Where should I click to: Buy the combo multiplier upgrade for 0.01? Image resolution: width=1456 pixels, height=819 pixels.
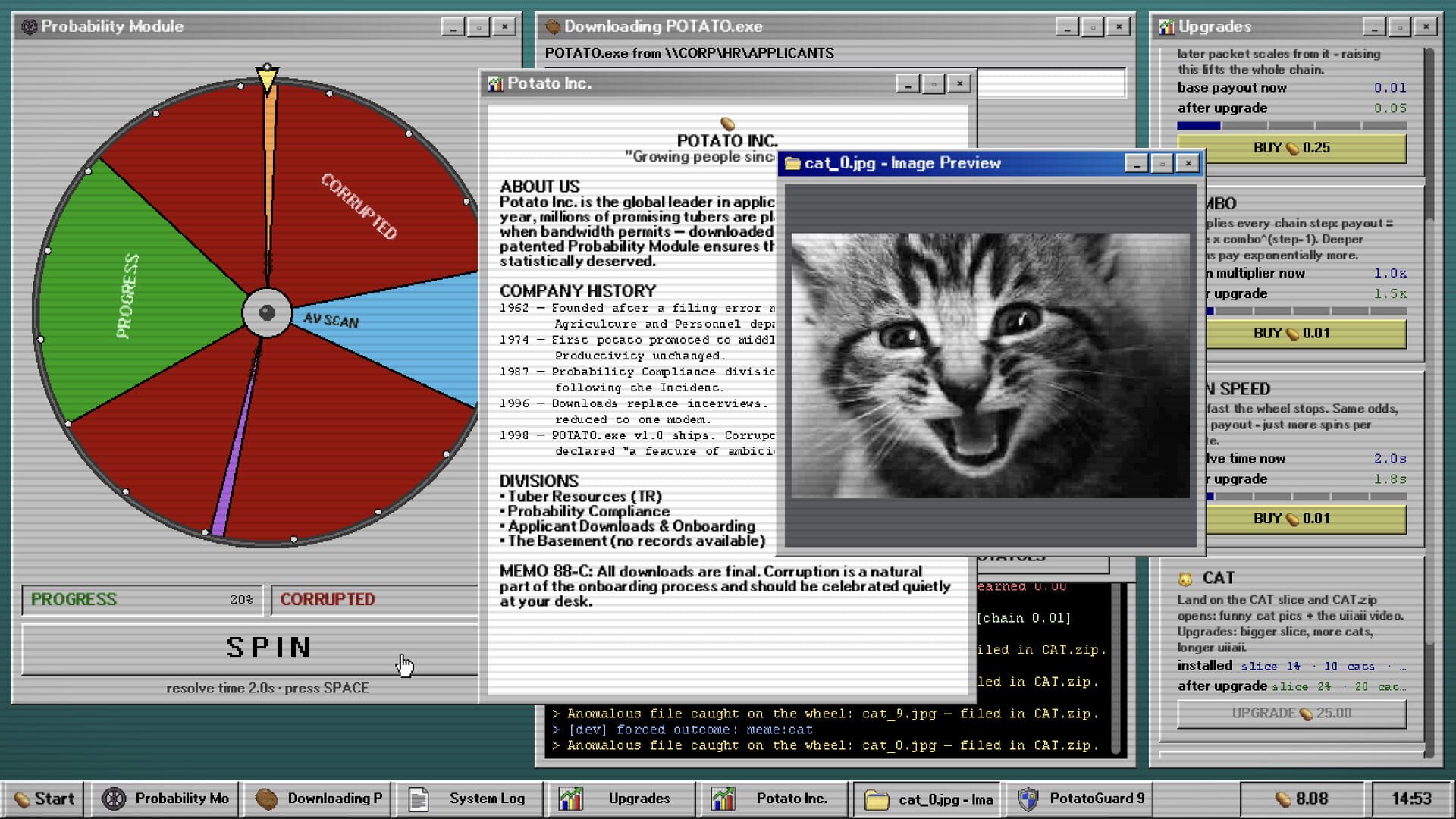pyautogui.click(x=1305, y=333)
